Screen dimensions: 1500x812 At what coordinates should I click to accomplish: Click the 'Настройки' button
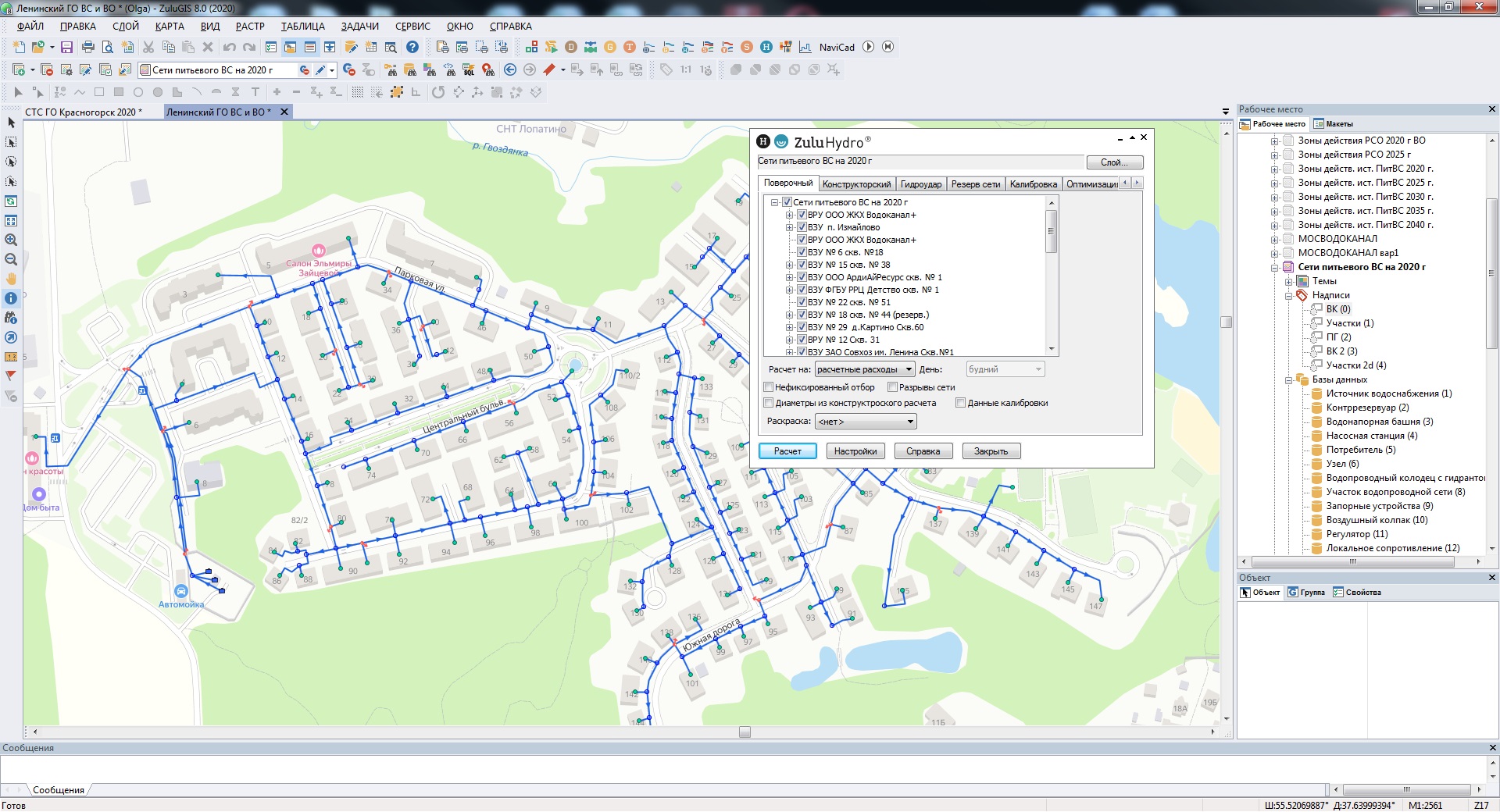click(855, 451)
